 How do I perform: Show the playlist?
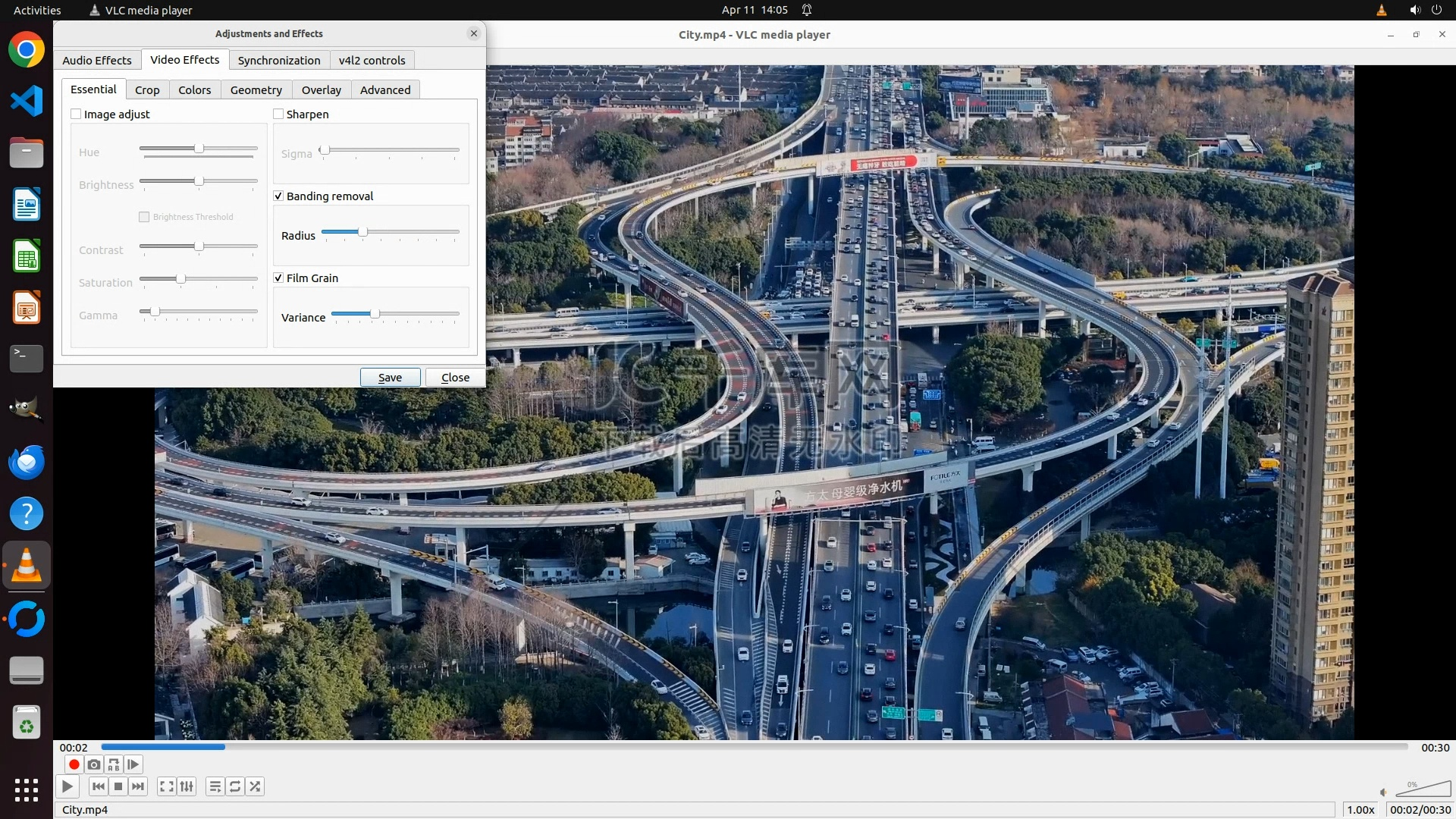click(x=215, y=786)
